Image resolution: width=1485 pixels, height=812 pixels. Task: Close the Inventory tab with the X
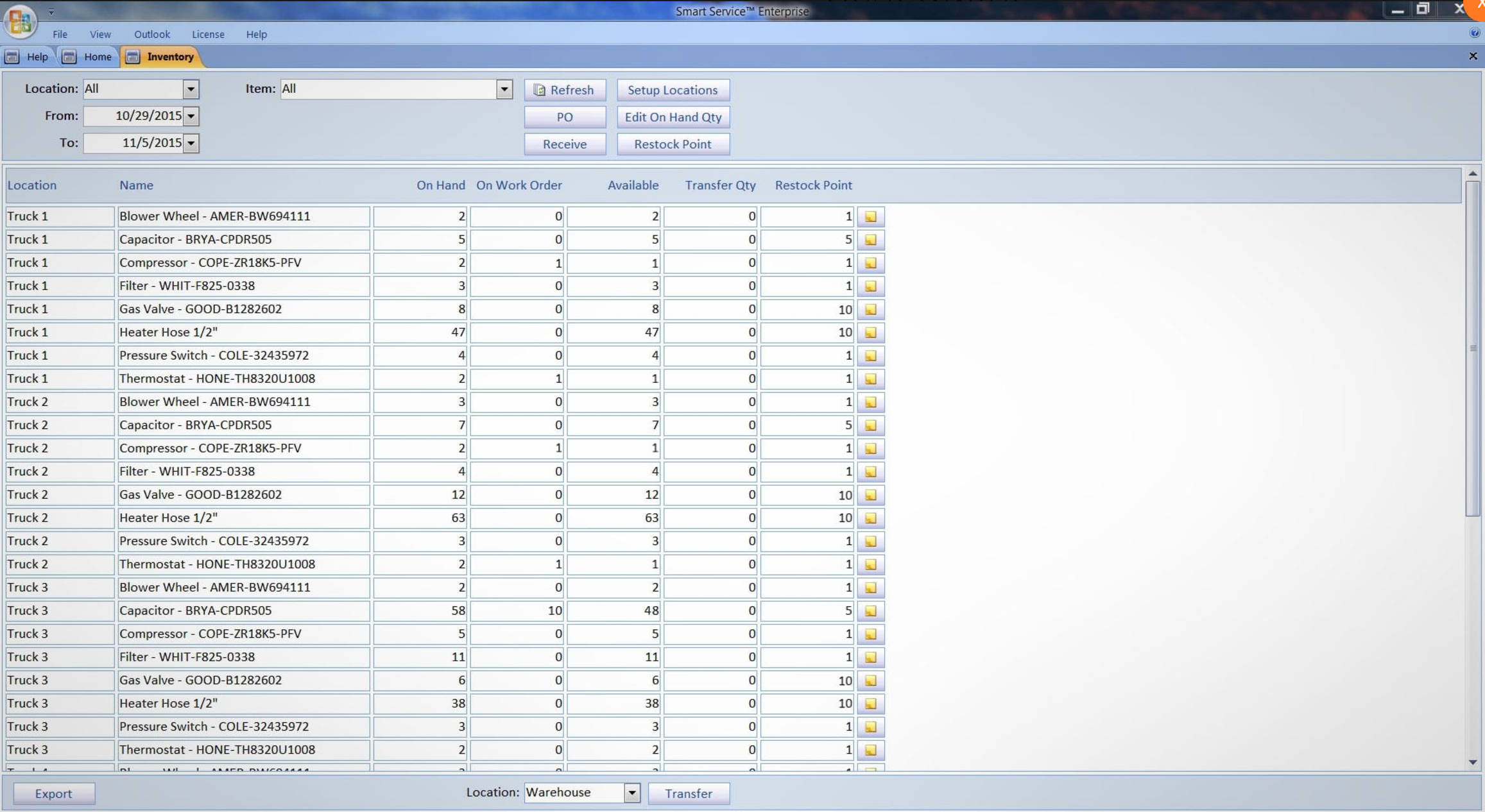click(x=1473, y=56)
